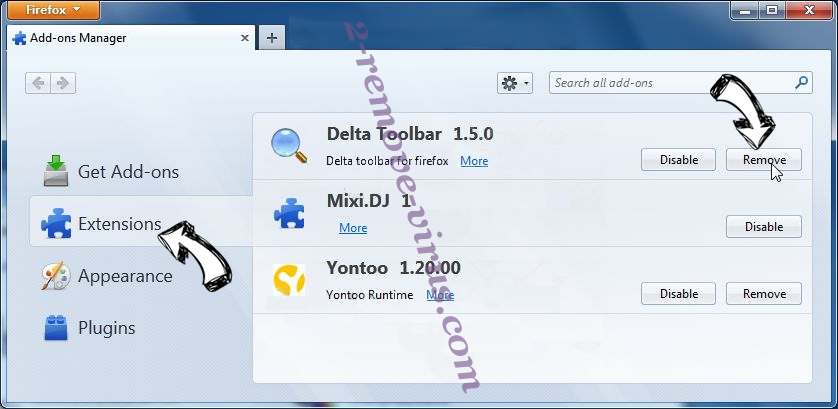
Task: Open the Extensions category
Action: (141, 223)
